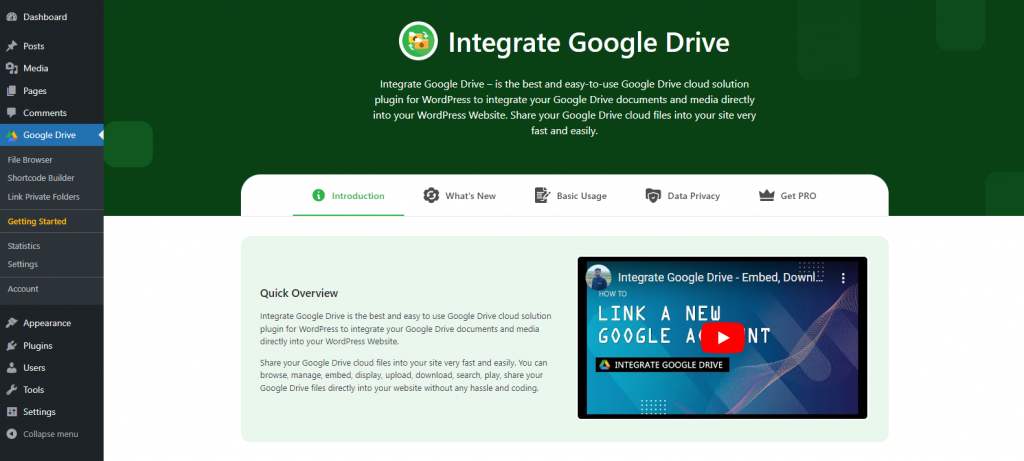
Task: Click the video thumbnail preview
Action: tap(722, 338)
